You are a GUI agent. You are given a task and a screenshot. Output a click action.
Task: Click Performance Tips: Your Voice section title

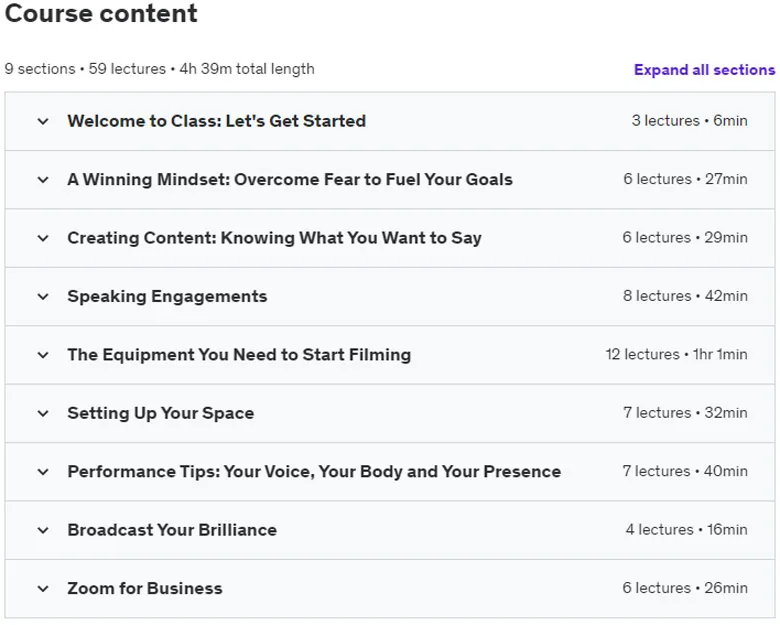[314, 472]
